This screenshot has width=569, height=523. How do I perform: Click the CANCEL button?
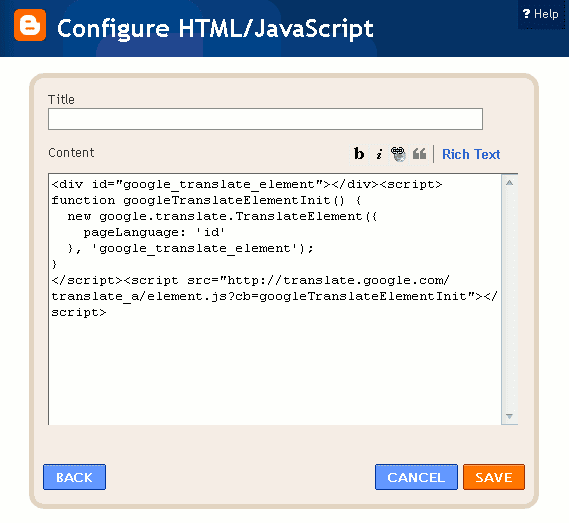click(416, 477)
